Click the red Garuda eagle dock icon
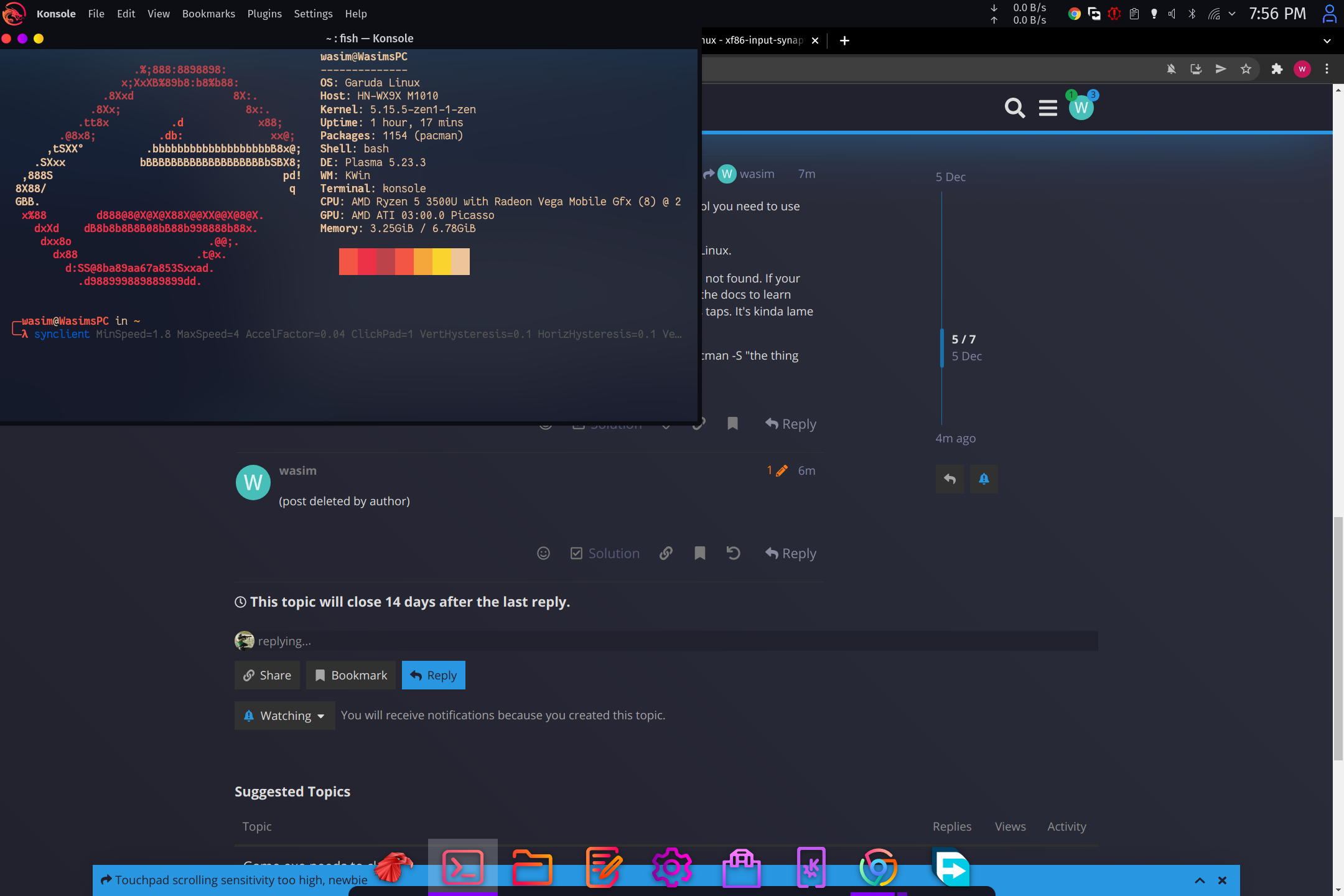 point(393,867)
